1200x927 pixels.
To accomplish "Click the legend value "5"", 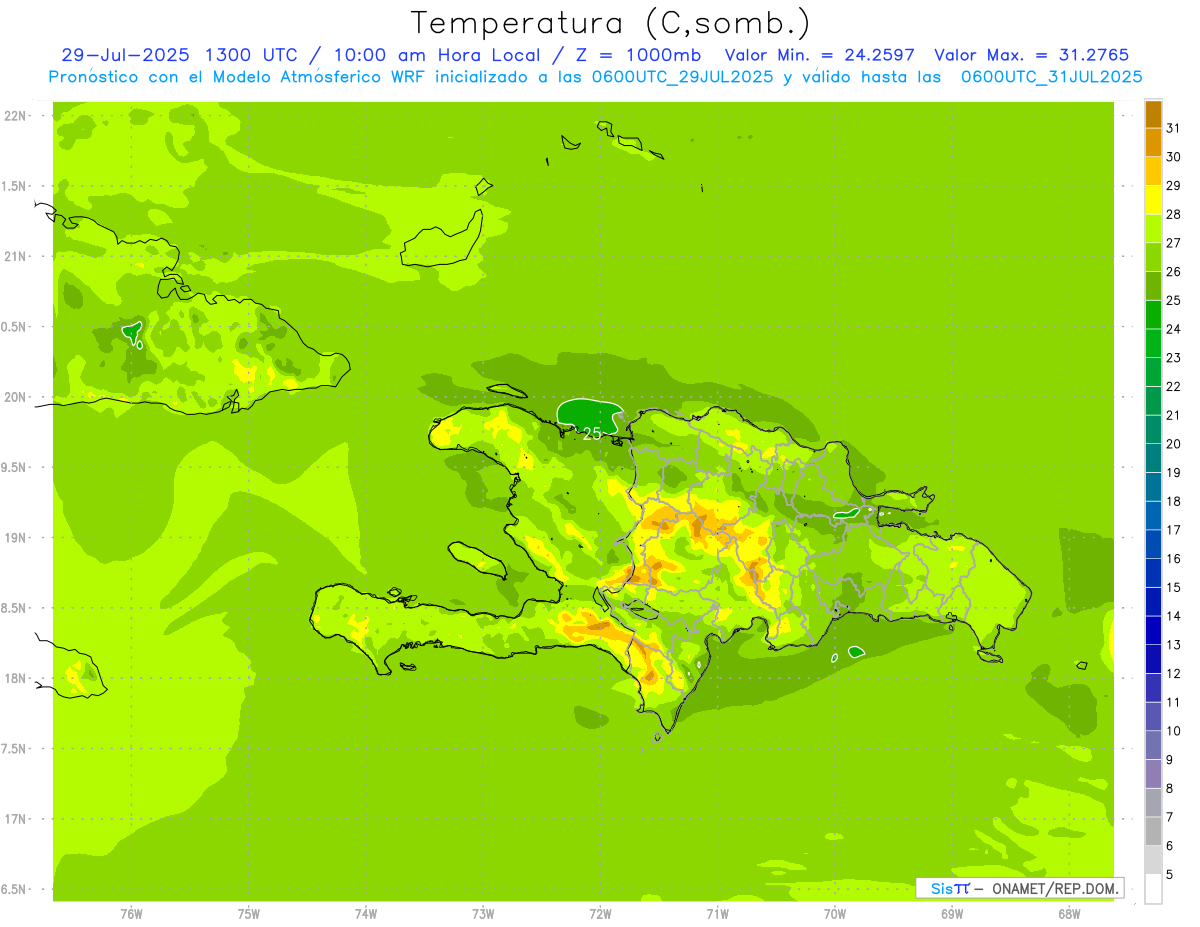I will [x=1170, y=874].
